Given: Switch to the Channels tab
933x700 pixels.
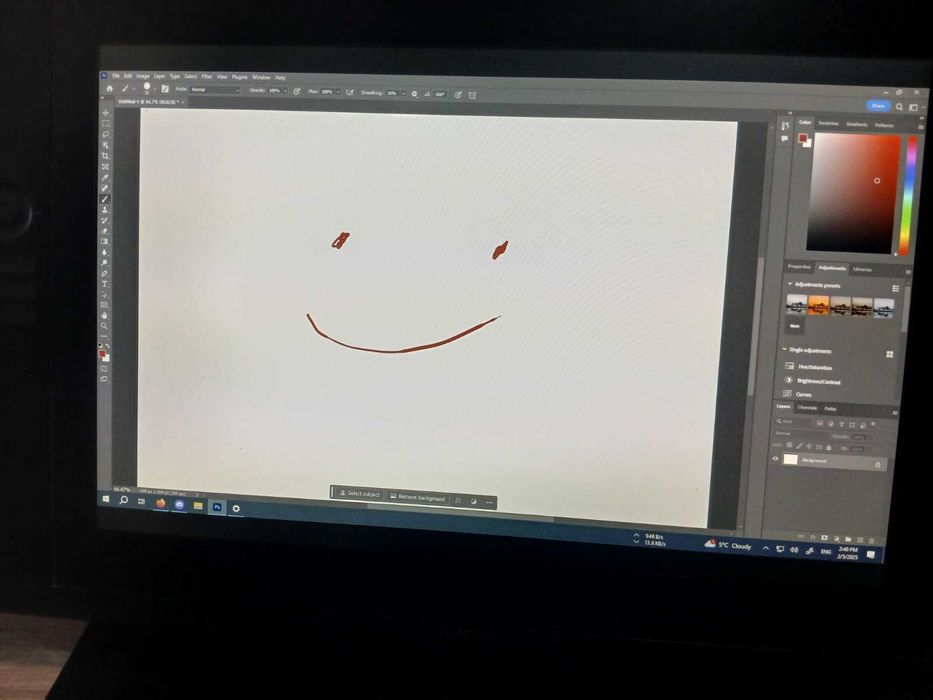Looking at the screenshot, I should 807,408.
